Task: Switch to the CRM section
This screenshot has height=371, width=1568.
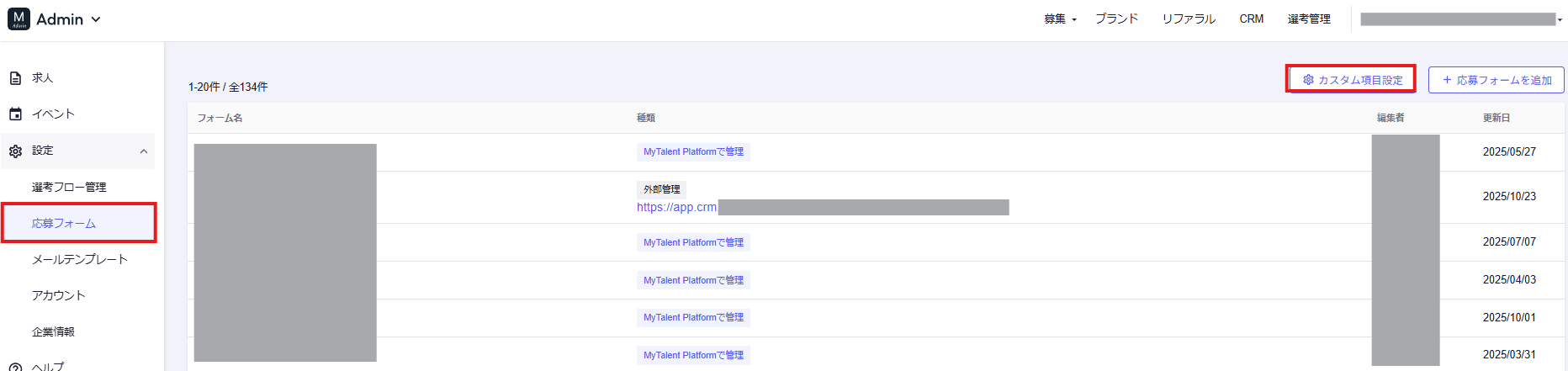Action: coord(1251,19)
